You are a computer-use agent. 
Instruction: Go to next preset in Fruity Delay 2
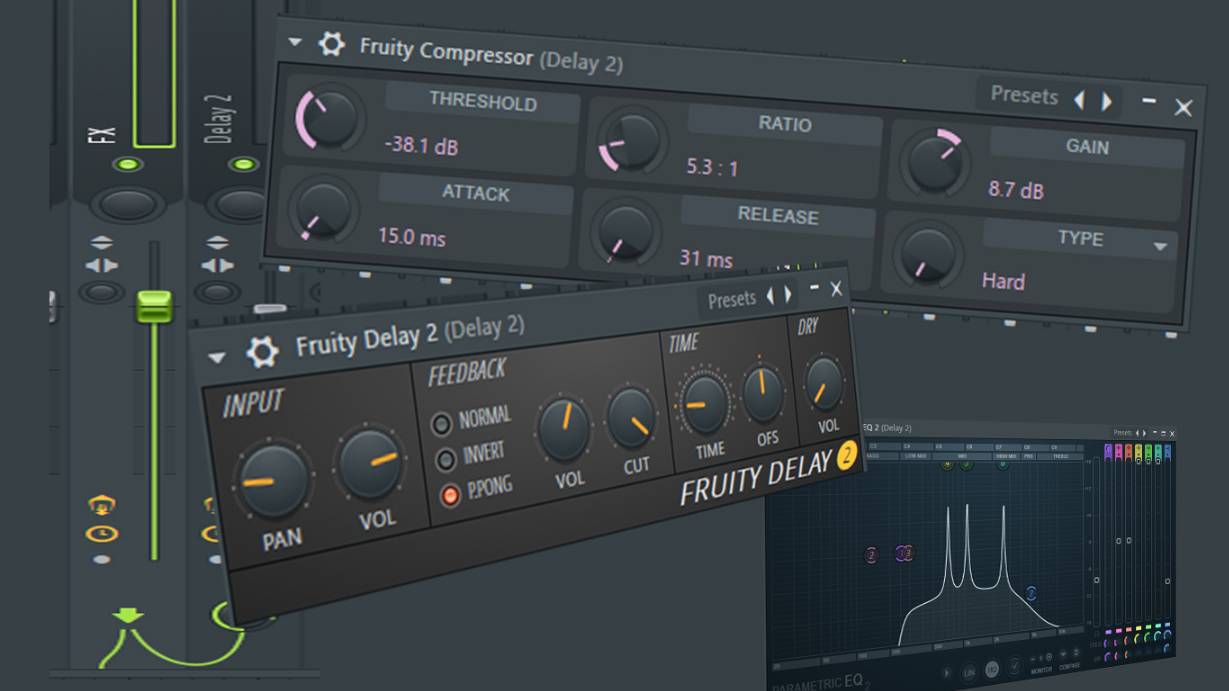[789, 295]
